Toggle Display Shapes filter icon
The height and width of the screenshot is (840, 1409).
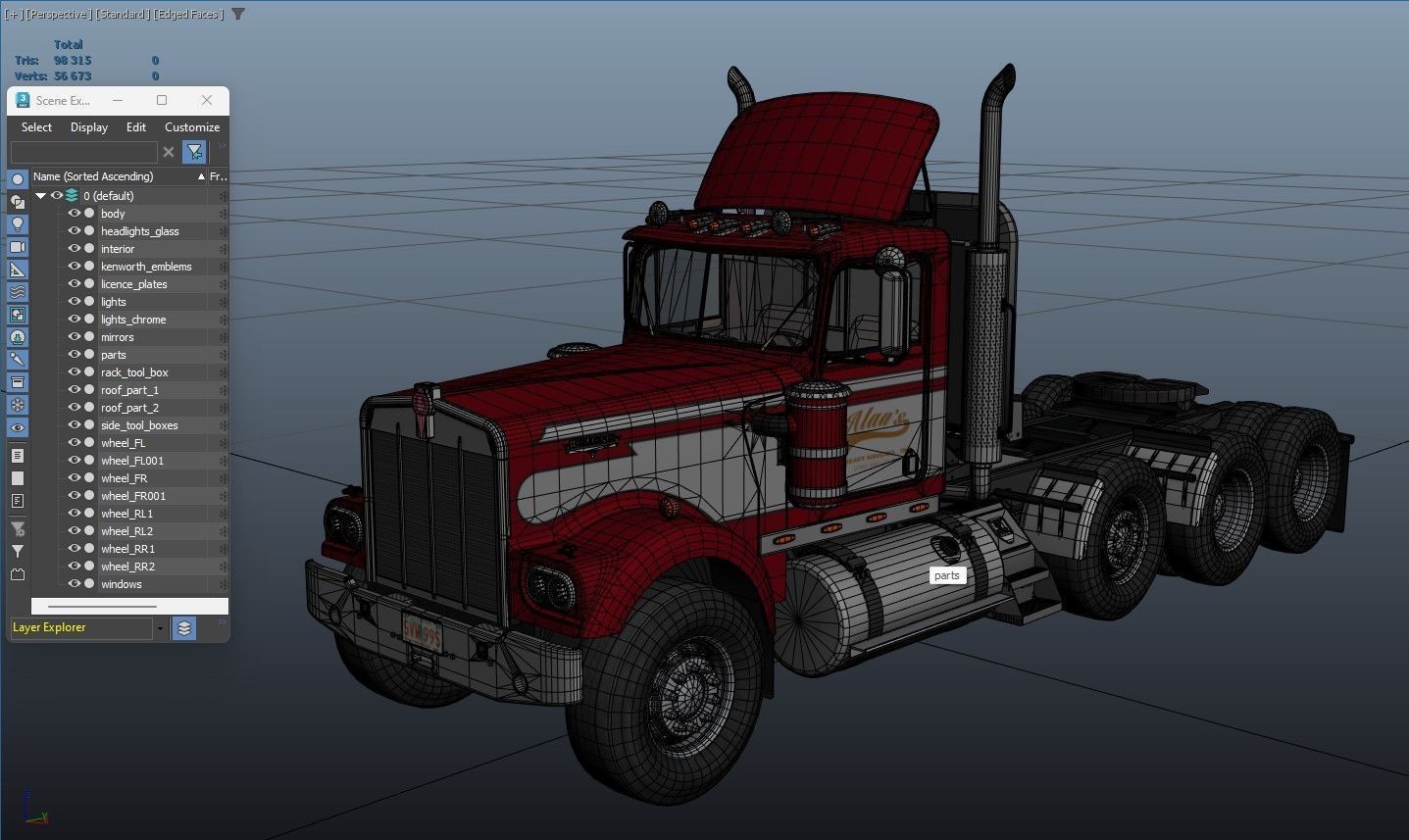[18, 202]
